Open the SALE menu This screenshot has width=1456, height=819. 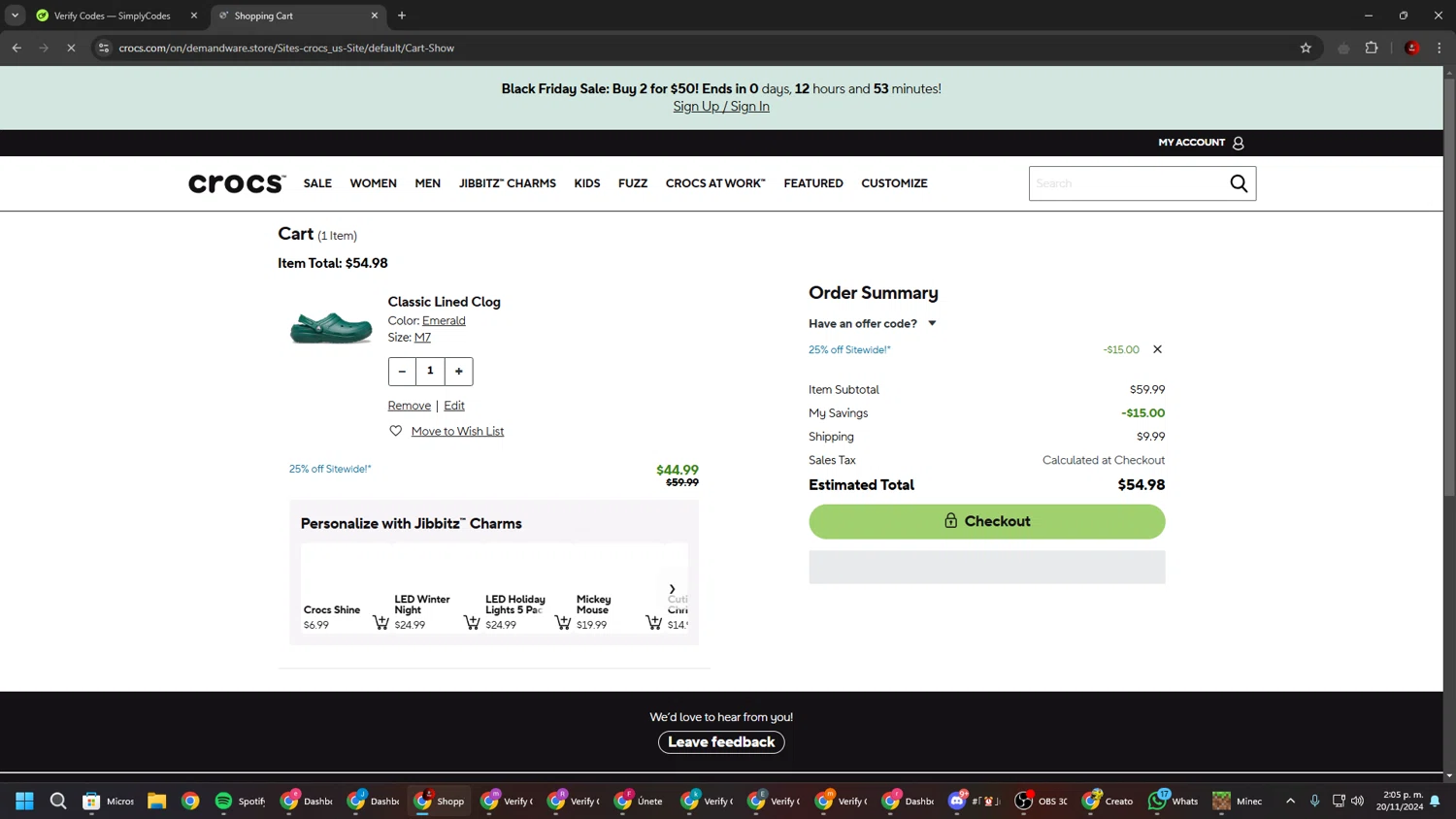pos(317,183)
